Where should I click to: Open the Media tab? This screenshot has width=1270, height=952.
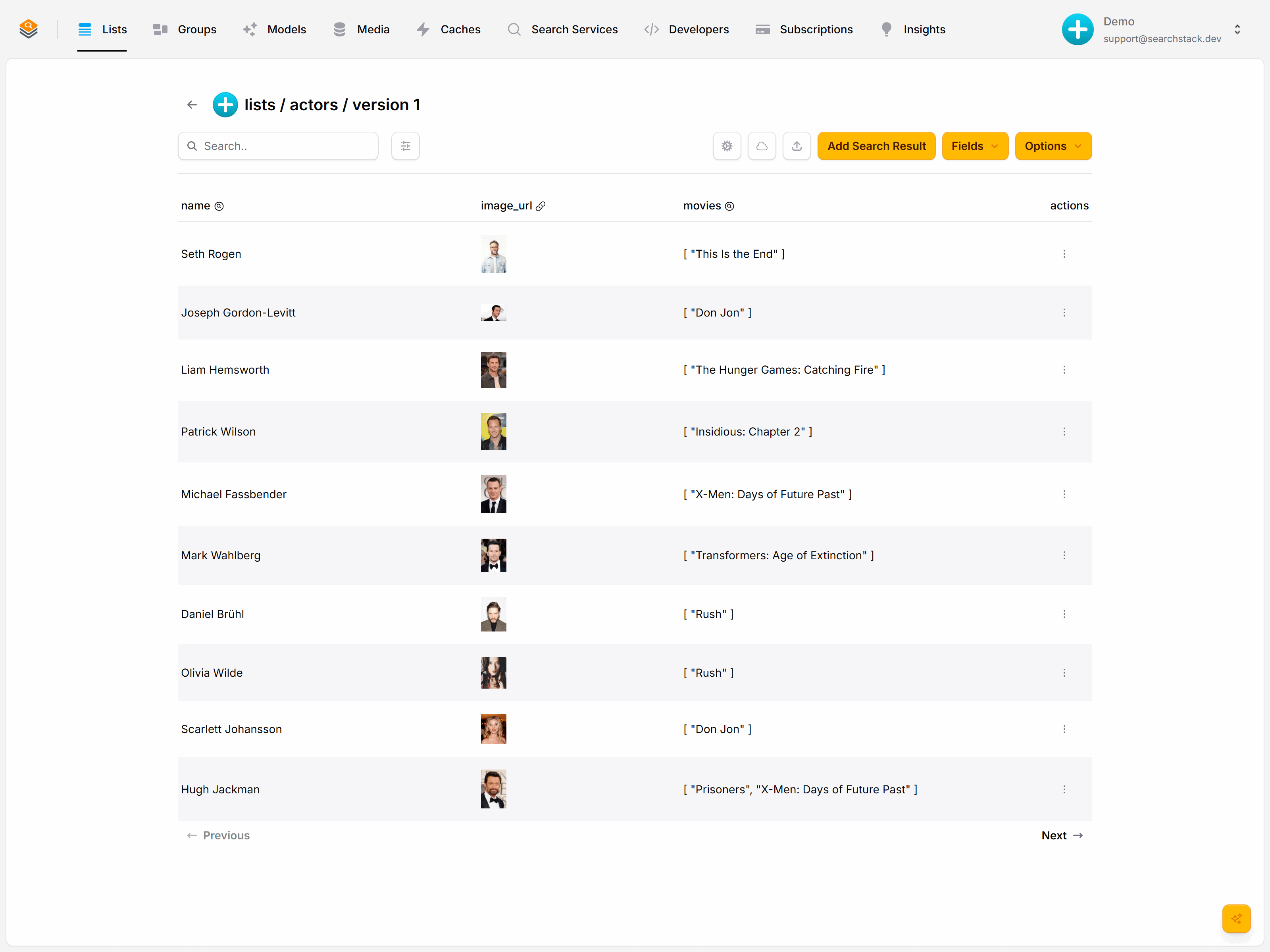pyautogui.click(x=361, y=29)
